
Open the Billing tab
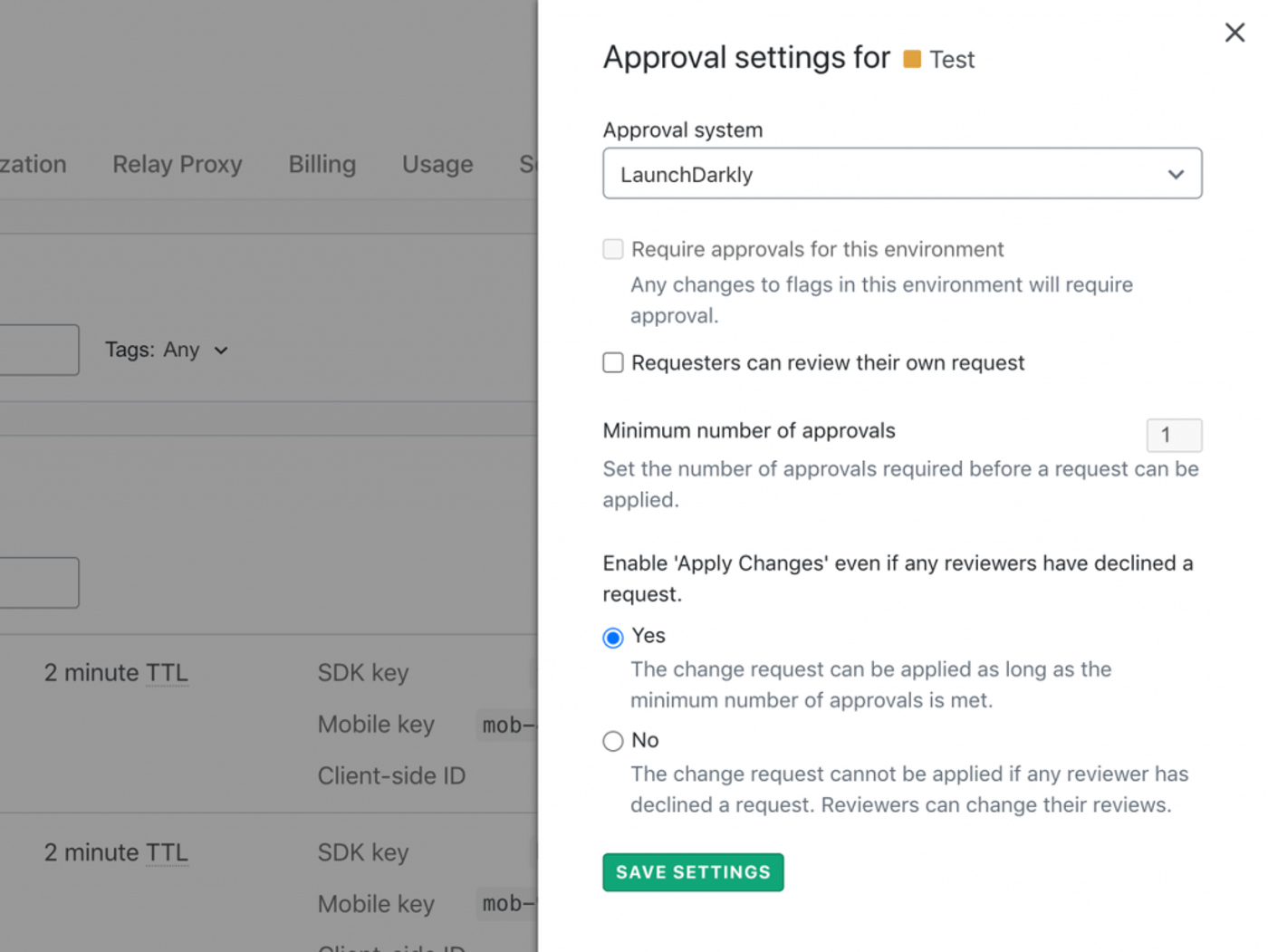click(322, 165)
